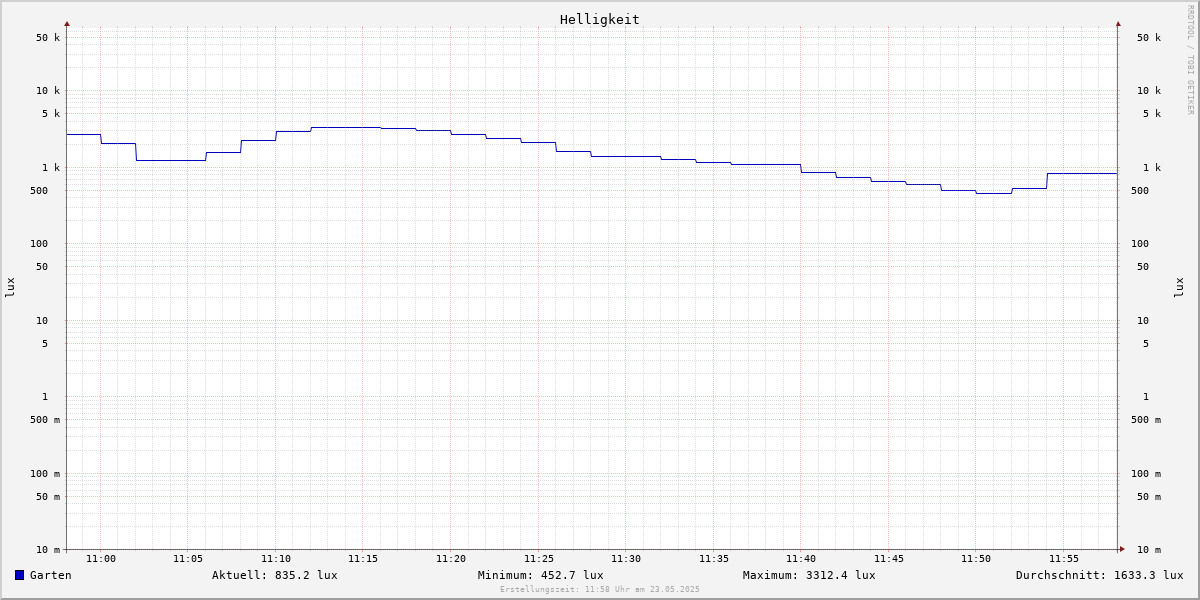
Task: Click the 11:45 time axis label
Action: (889, 559)
